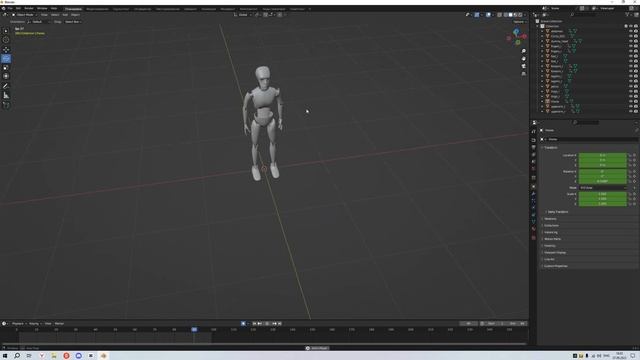This screenshot has width=640, height=360.
Task: Toggle Collection exclude-from-view-layer checkbox
Action: pyautogui.click(x=626, y=26)
